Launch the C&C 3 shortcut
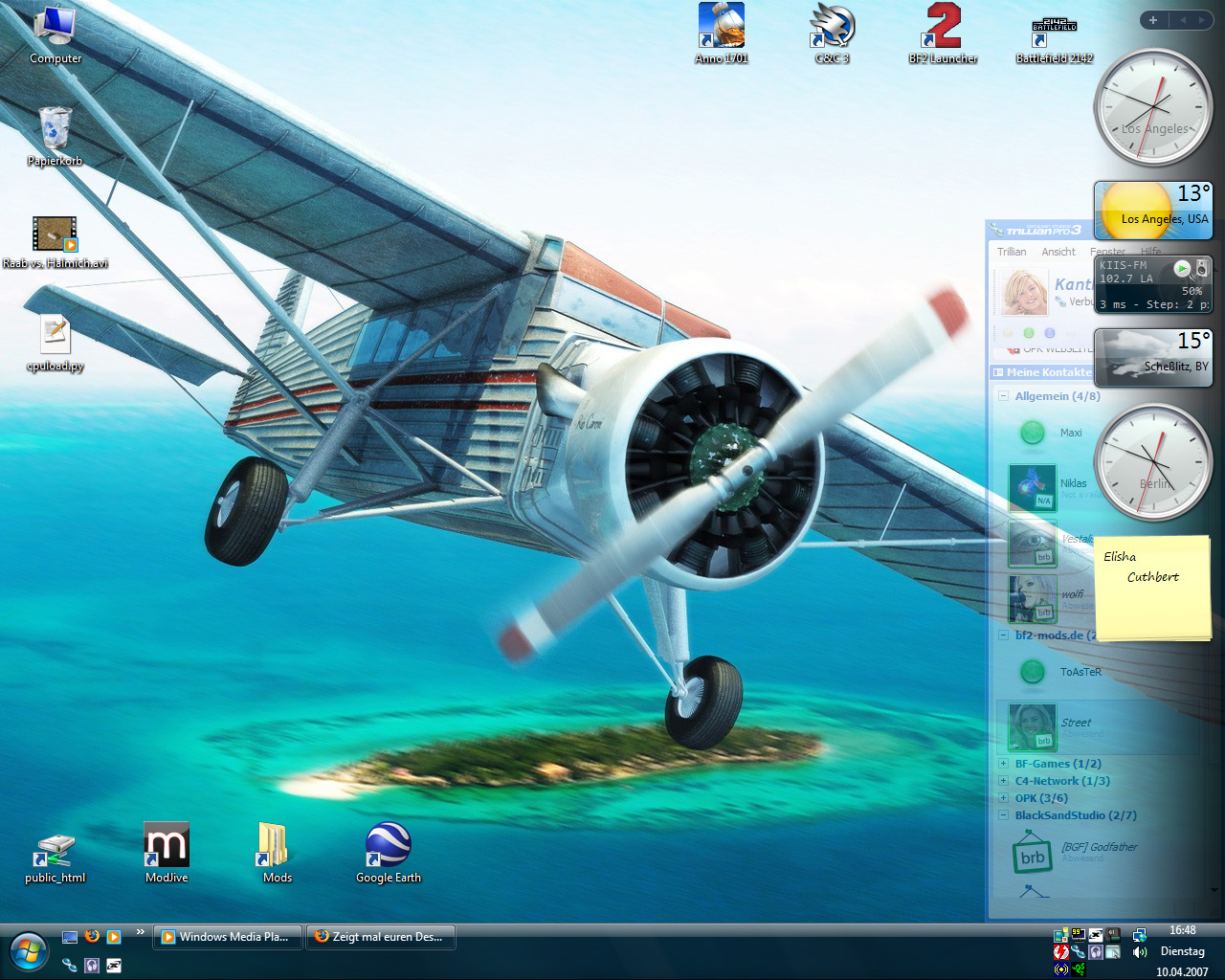This screenshot has width=1225, height=980. [x=833, y=34]
